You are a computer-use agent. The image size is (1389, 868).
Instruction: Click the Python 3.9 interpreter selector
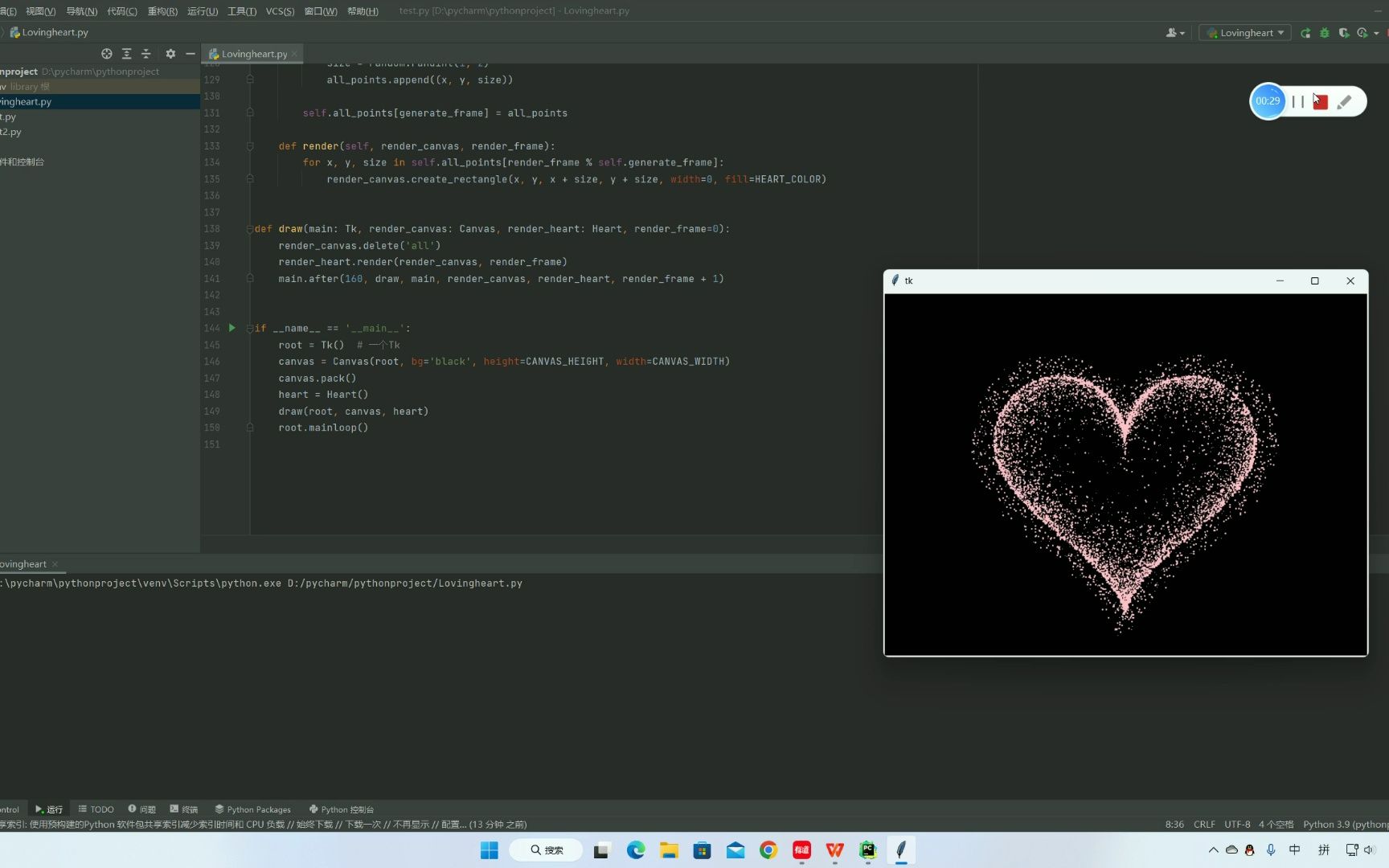[x=1346, y=825]
